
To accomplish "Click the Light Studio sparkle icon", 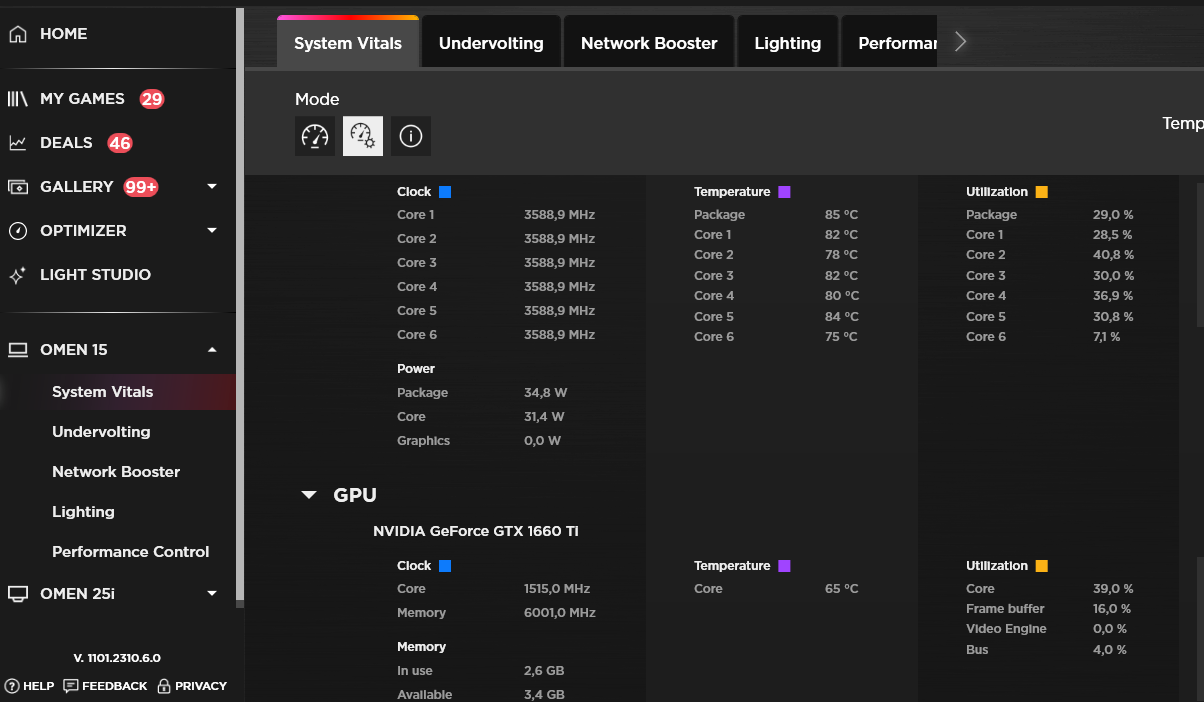I will (x=17, y=275).
